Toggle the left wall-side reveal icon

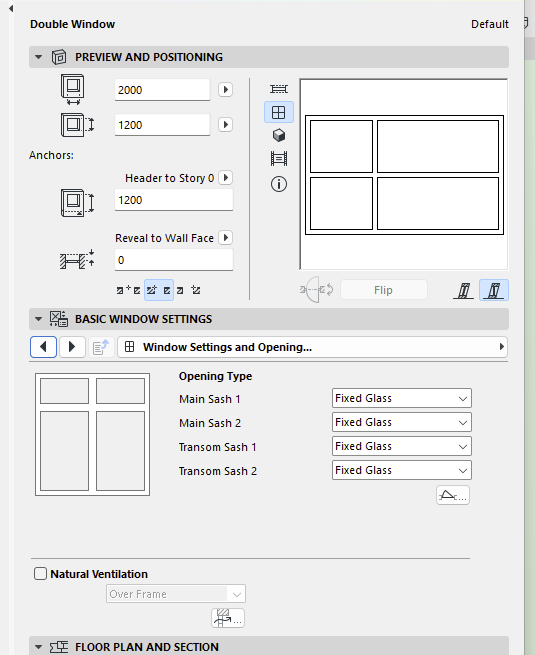[464, 290]
